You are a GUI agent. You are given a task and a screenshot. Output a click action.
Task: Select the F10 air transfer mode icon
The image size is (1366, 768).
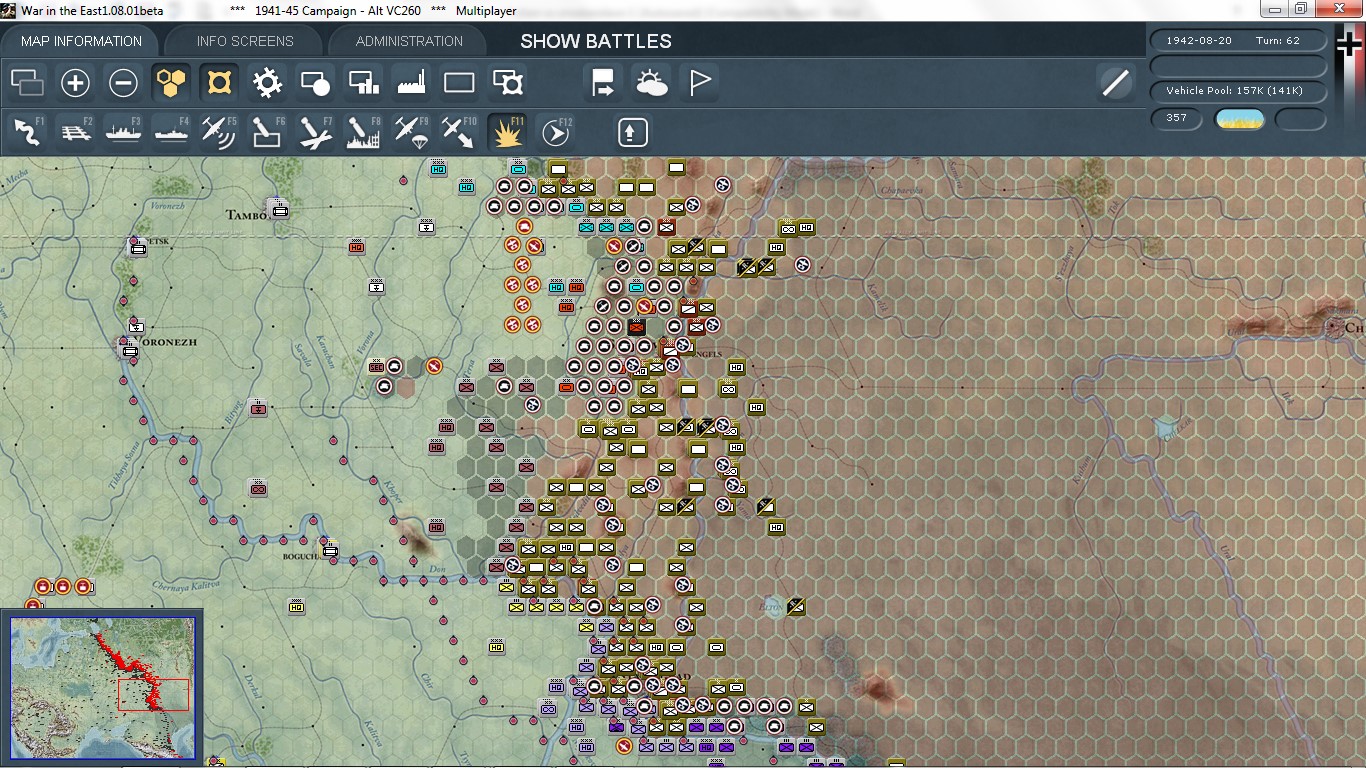pyautogui.click(x=459, y=132)
